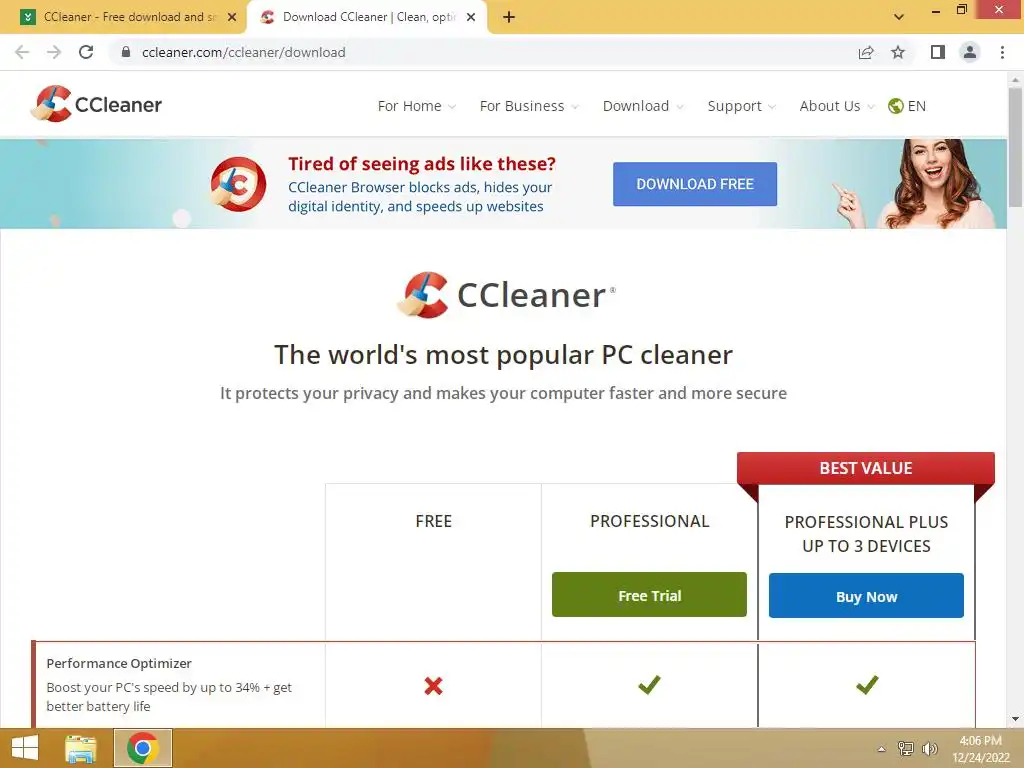The height and width of the screenshot is (768, 1024).
Task: Click the FREE column heading
Action: 434,521
